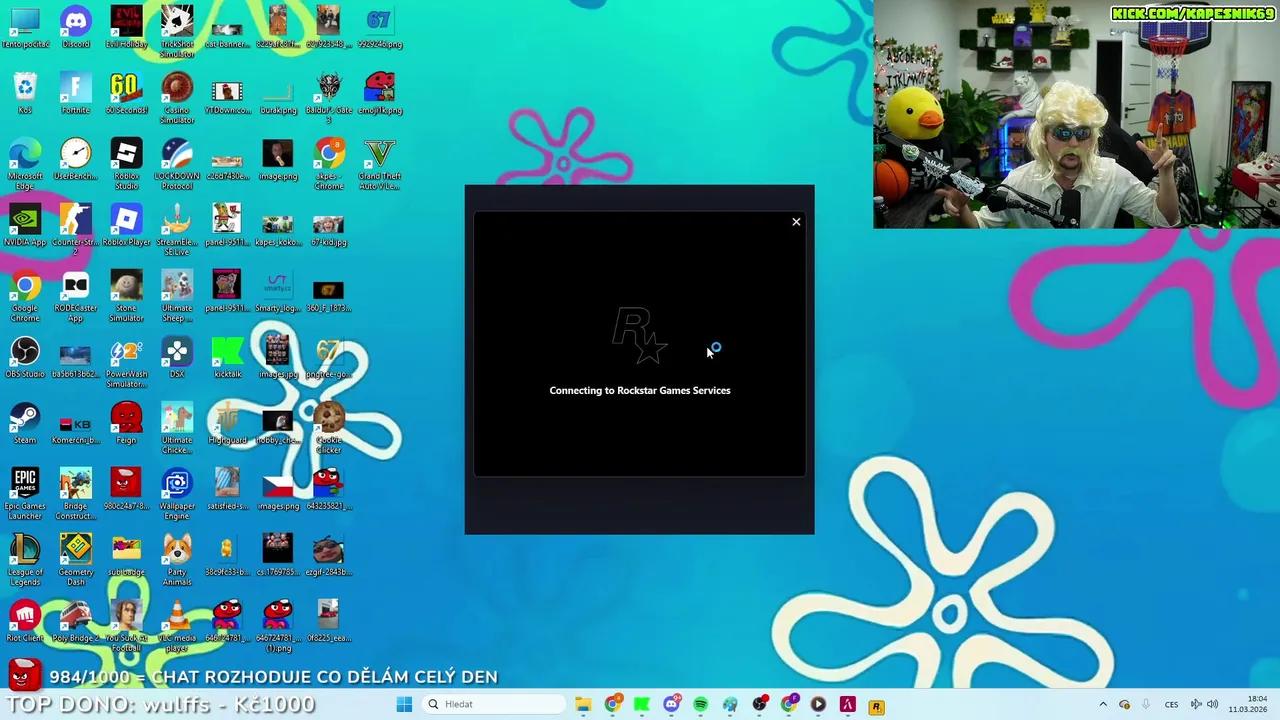The image size is (1280, 720).
Task: Open the DSX desktop shortcut
Action: point(177,358)
